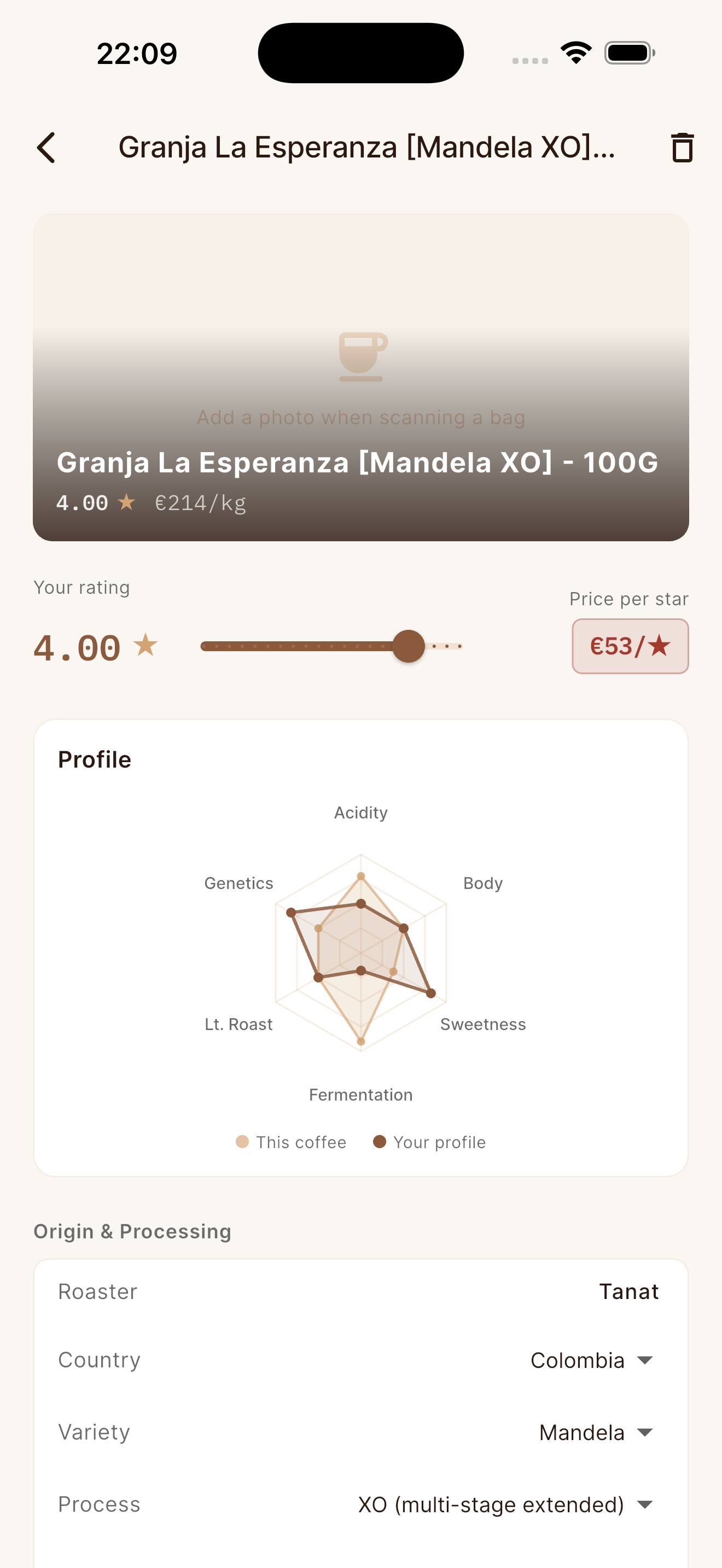The width and height of the screenshot is (722, 1568).
Task: Expand the Process dropdown XO option
Action: 505,1505
